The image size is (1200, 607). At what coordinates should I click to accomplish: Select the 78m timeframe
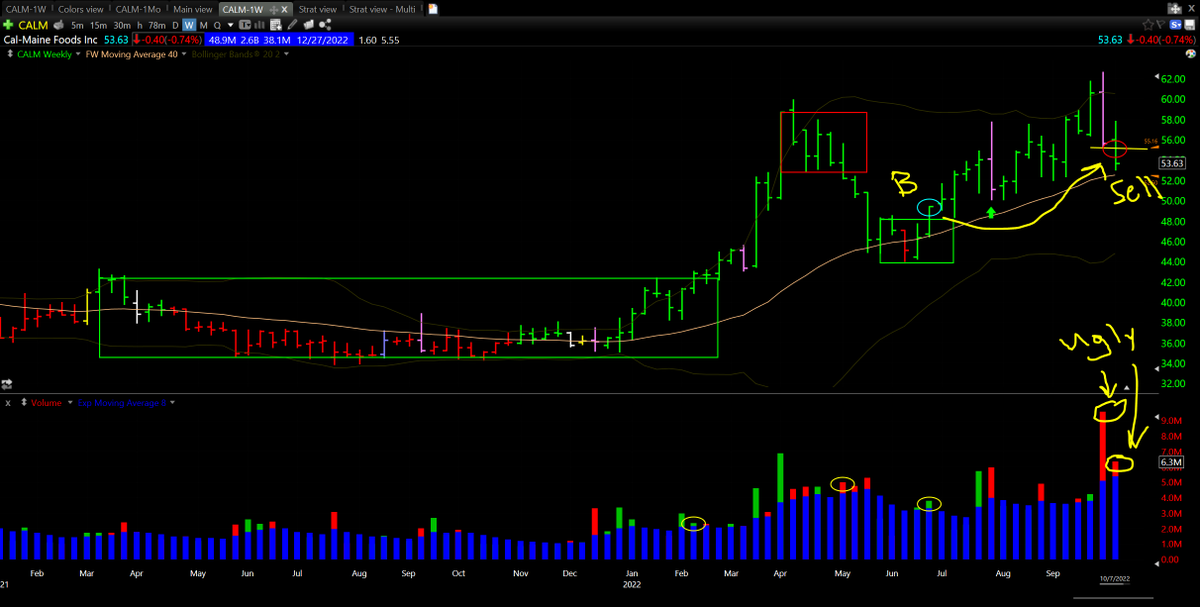tap(157, 25)
